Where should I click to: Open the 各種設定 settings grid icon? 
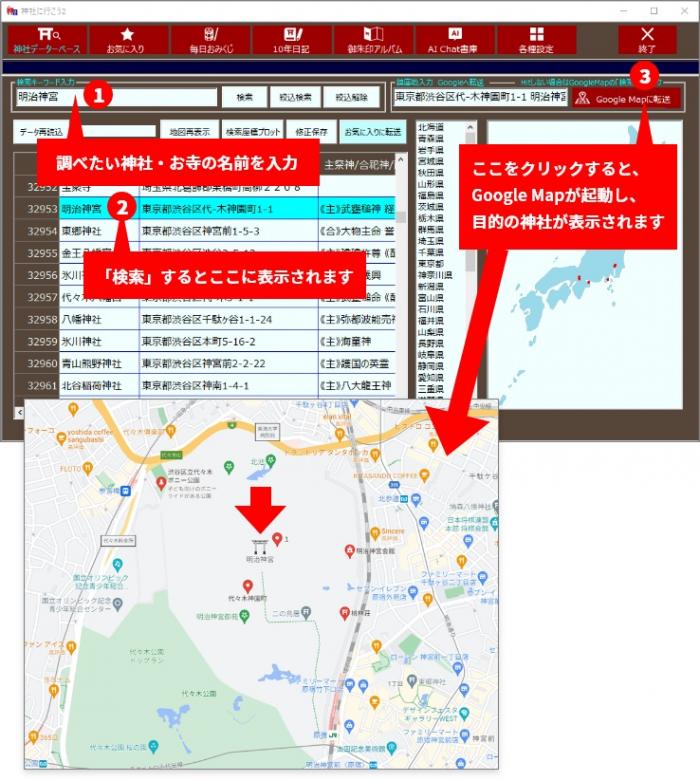click(537, 40)
